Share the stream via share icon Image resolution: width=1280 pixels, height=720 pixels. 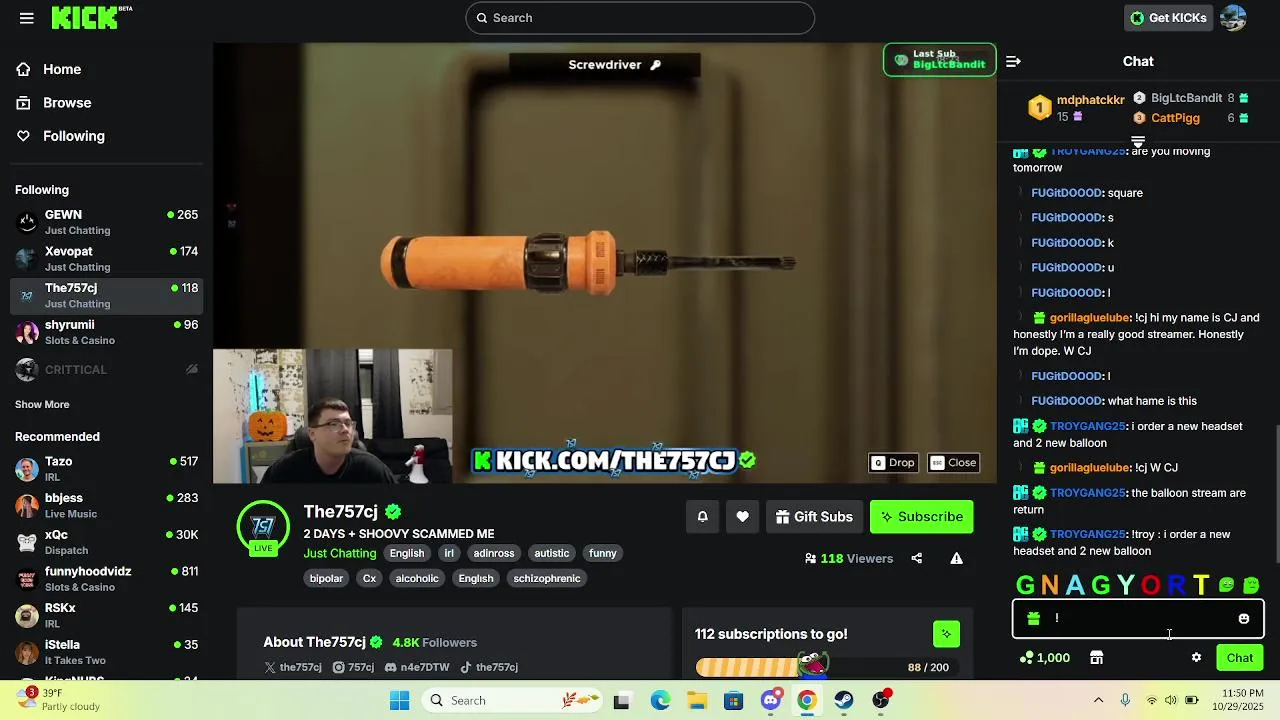(916, 559)
